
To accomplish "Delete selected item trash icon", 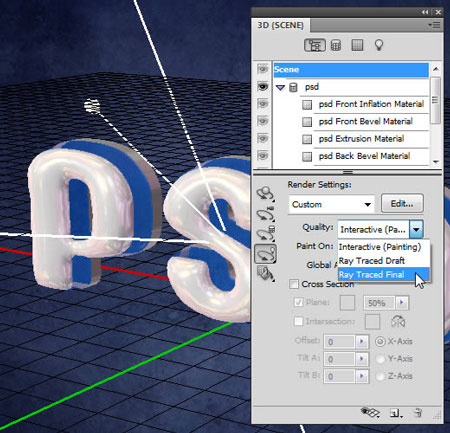I will (418, 413).
